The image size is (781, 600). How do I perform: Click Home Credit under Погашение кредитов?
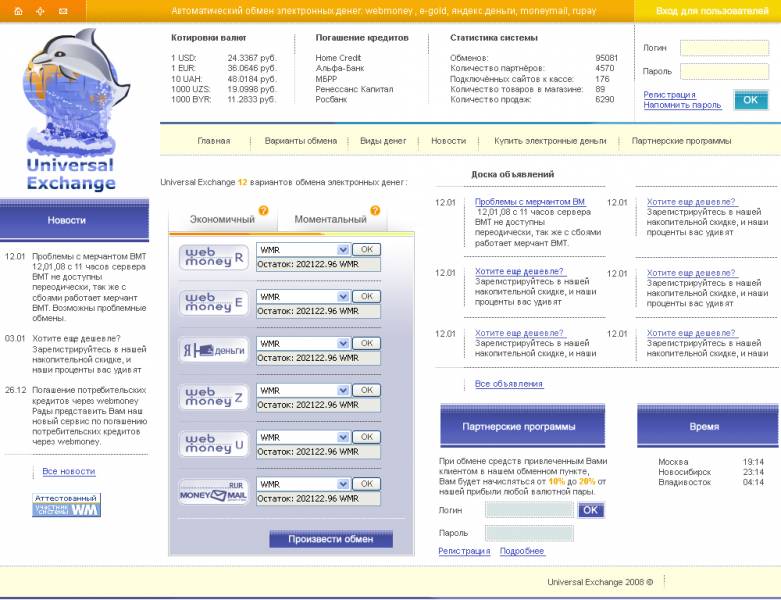point(338,58)
